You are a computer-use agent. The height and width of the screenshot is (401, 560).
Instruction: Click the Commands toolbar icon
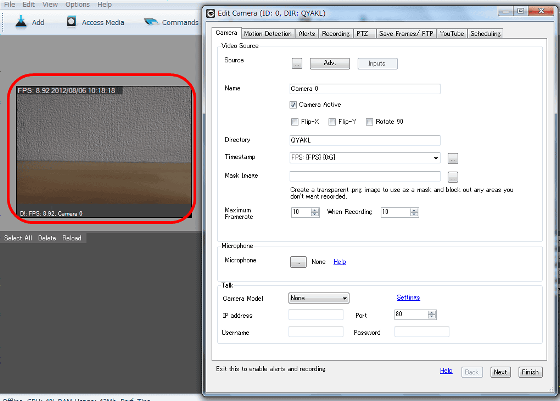(151, 22)
